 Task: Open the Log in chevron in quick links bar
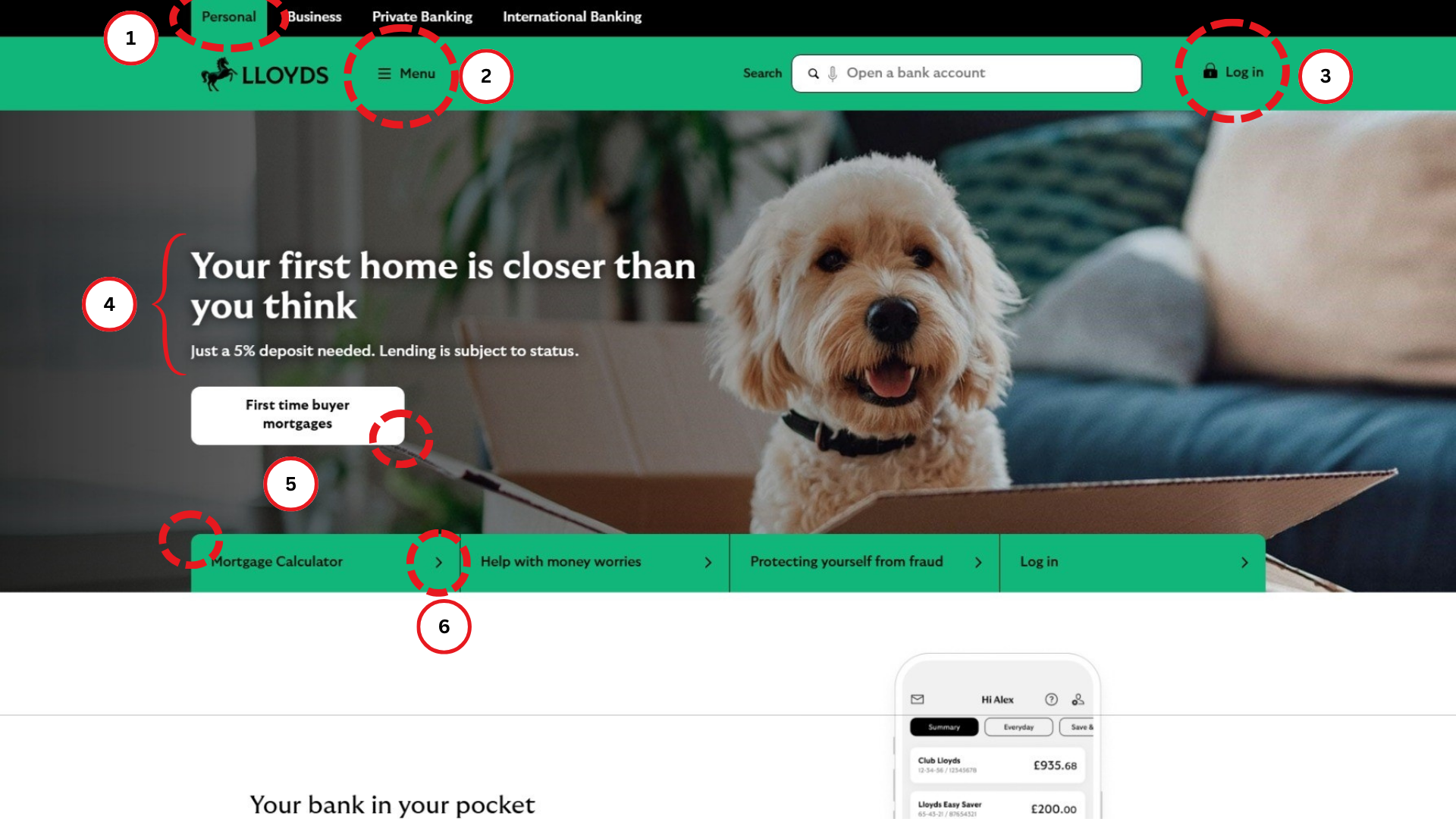(1244, 563)
